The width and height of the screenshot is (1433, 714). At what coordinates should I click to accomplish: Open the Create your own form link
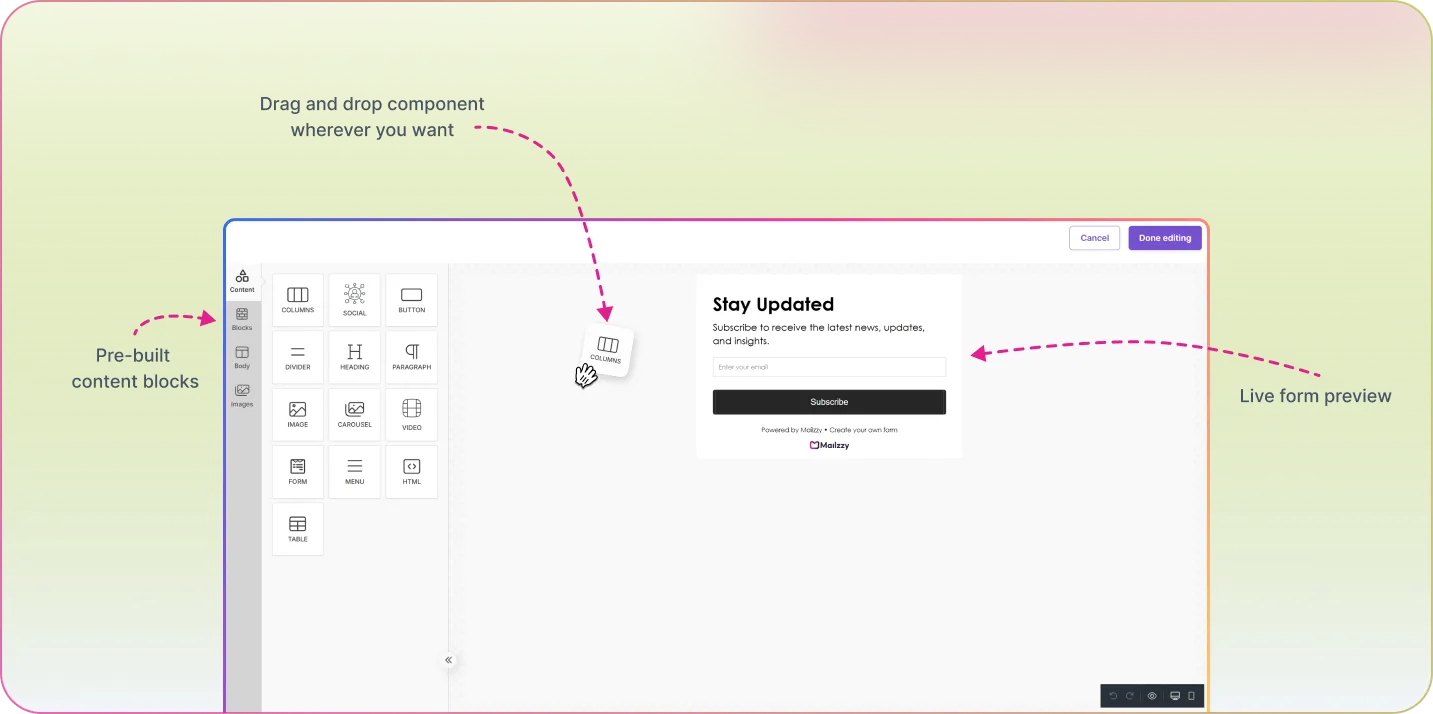point(864,430)
